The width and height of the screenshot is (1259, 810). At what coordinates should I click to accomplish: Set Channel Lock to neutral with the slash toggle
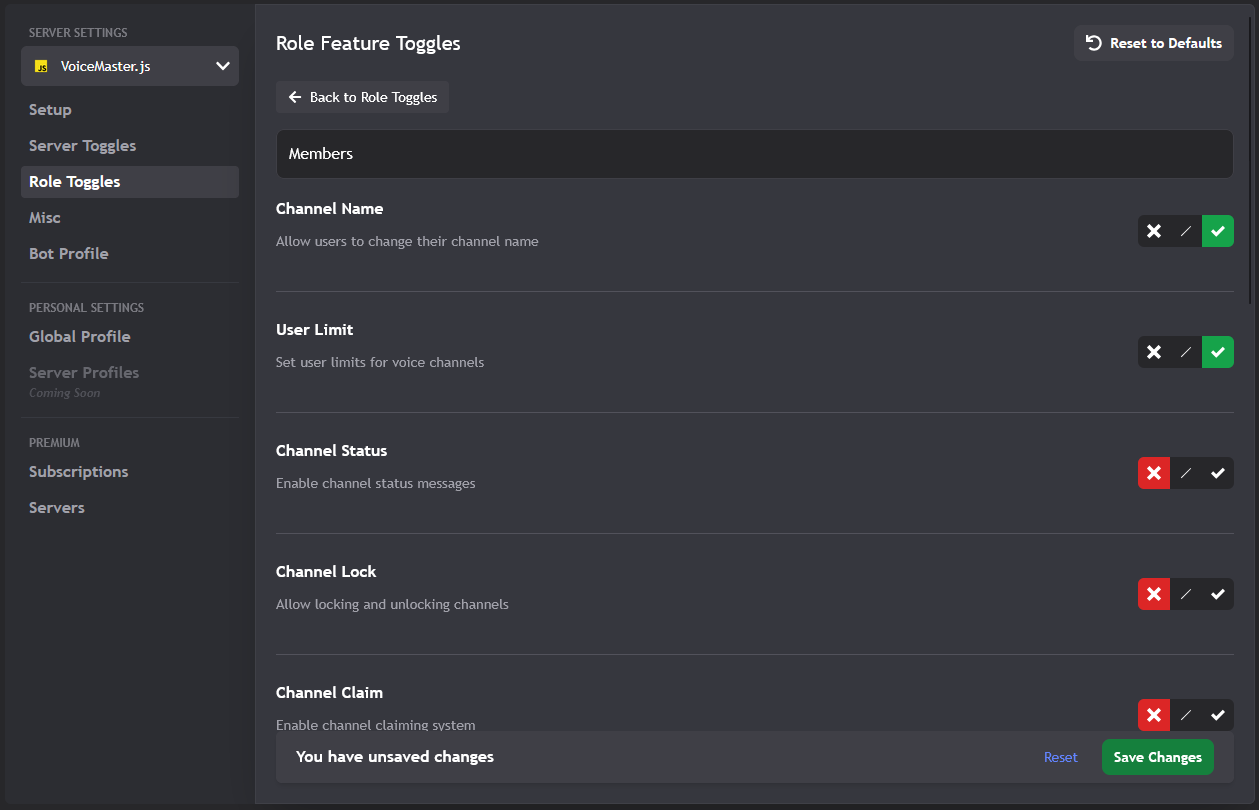(x=1185, y=594)
